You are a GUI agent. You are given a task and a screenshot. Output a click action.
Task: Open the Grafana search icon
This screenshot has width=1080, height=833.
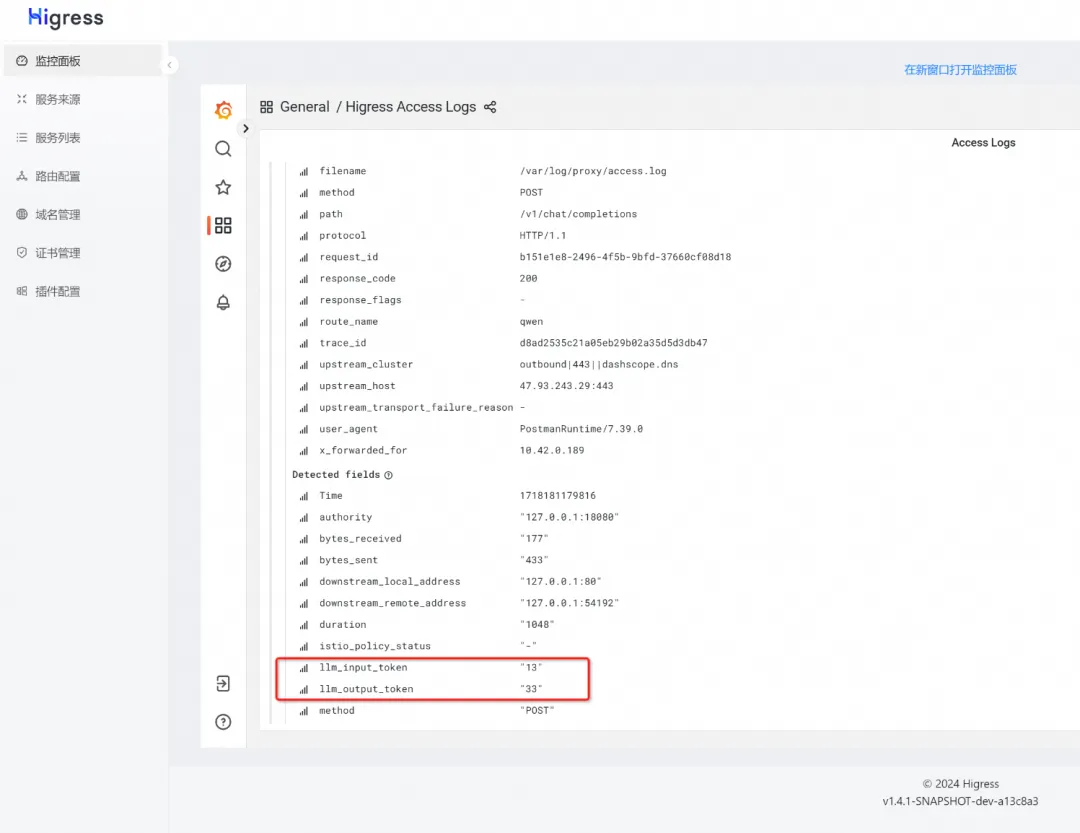[223, 149]
